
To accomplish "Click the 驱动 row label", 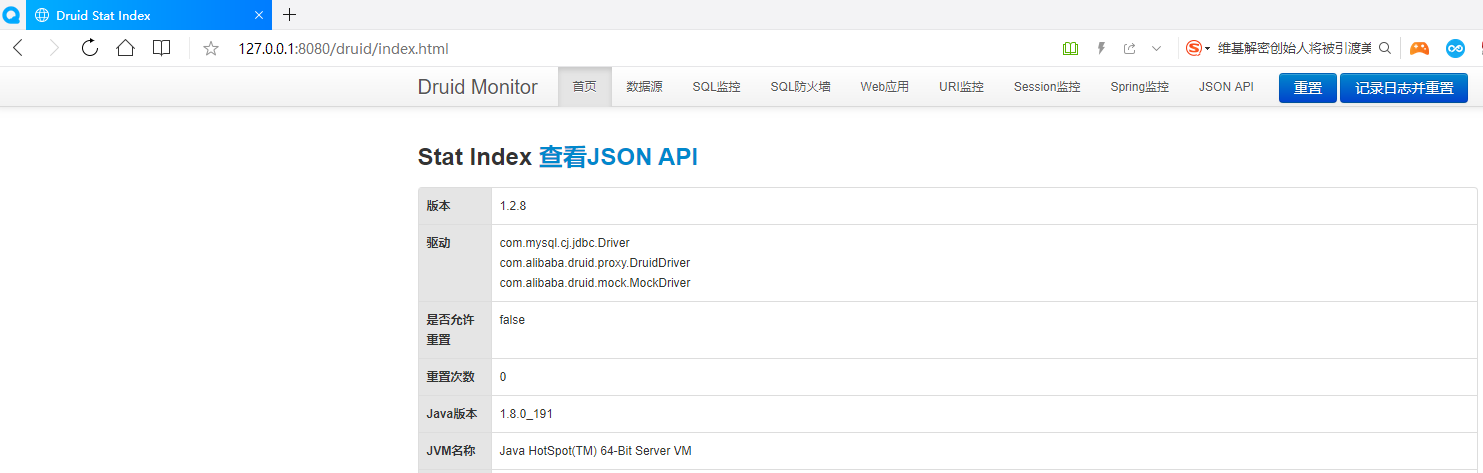I will coord(439,243).
